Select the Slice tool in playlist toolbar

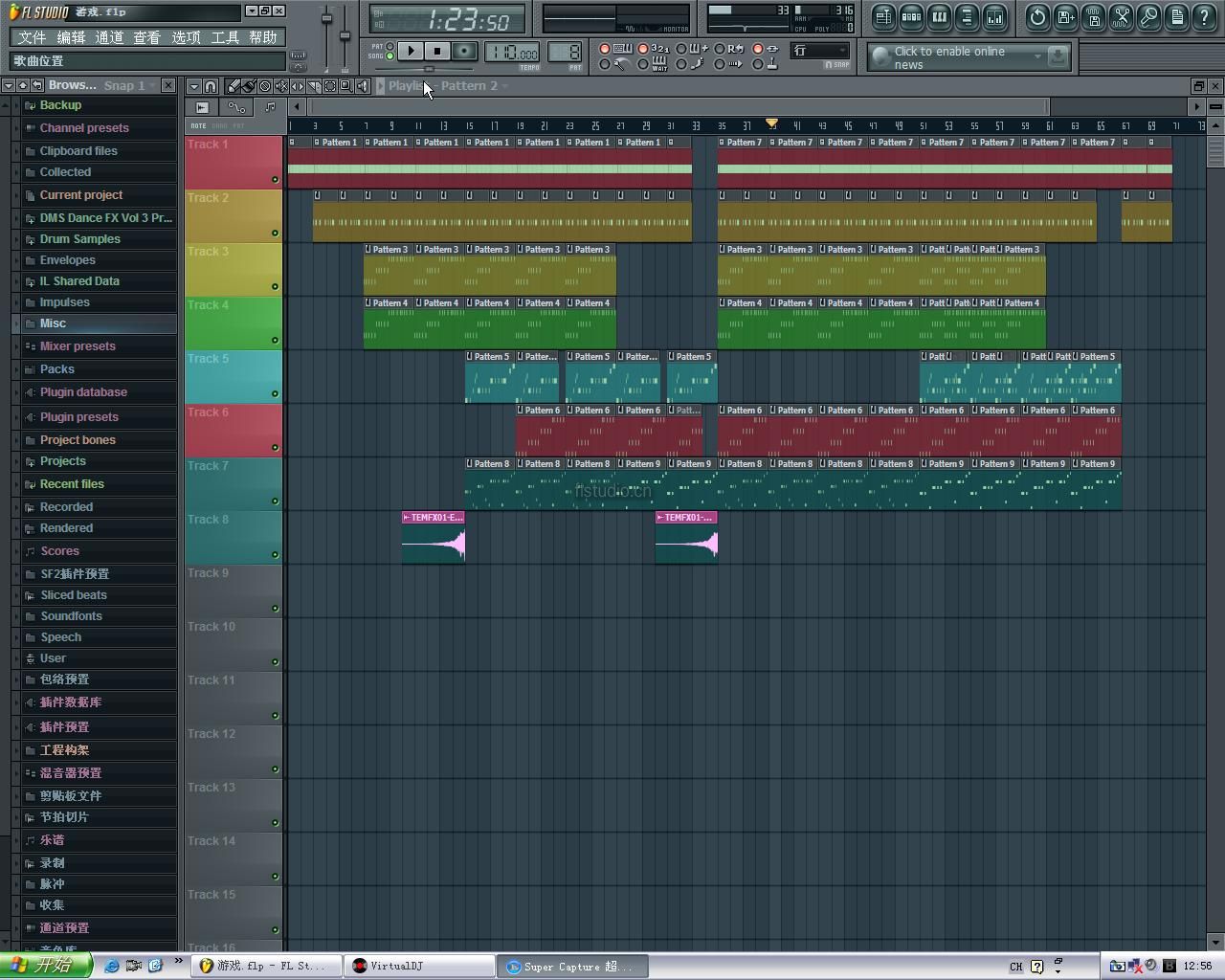pos(314,86)
